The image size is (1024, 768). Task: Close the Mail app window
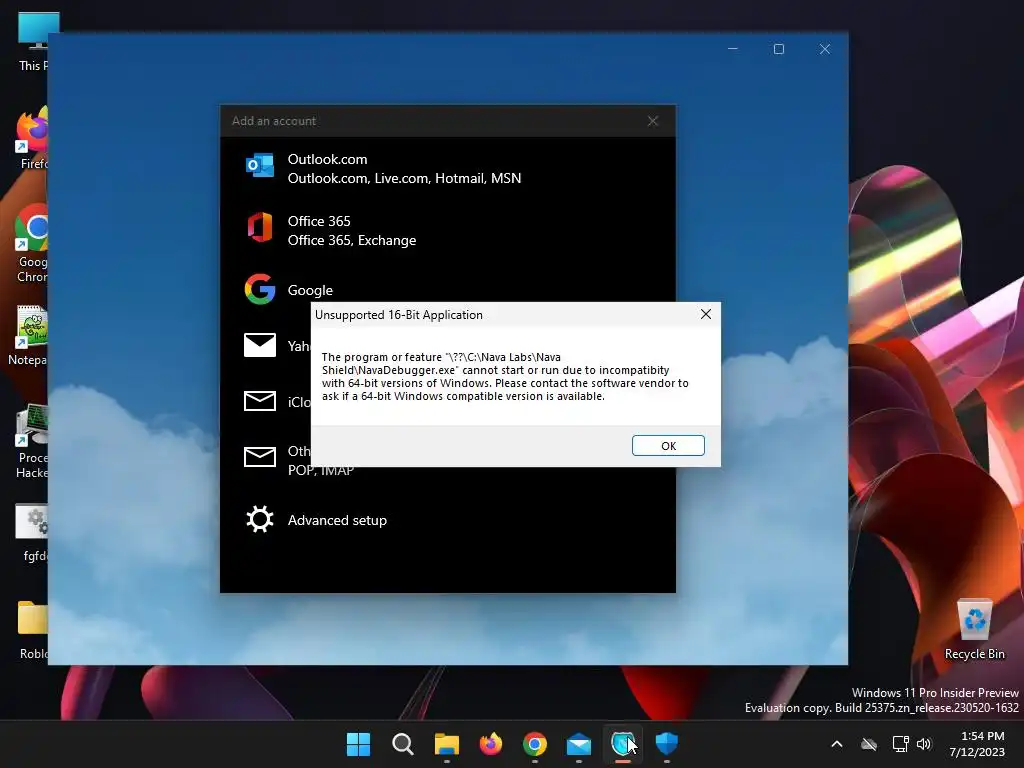825,49
